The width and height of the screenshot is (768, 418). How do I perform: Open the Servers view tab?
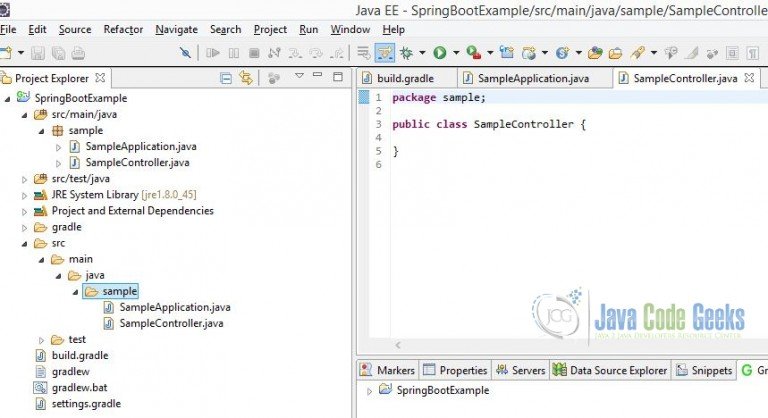click(520, 370)
